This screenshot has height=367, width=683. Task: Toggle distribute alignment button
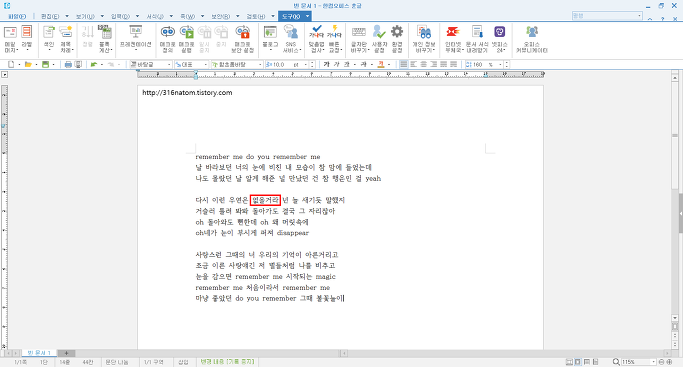[x=444, y=64]
